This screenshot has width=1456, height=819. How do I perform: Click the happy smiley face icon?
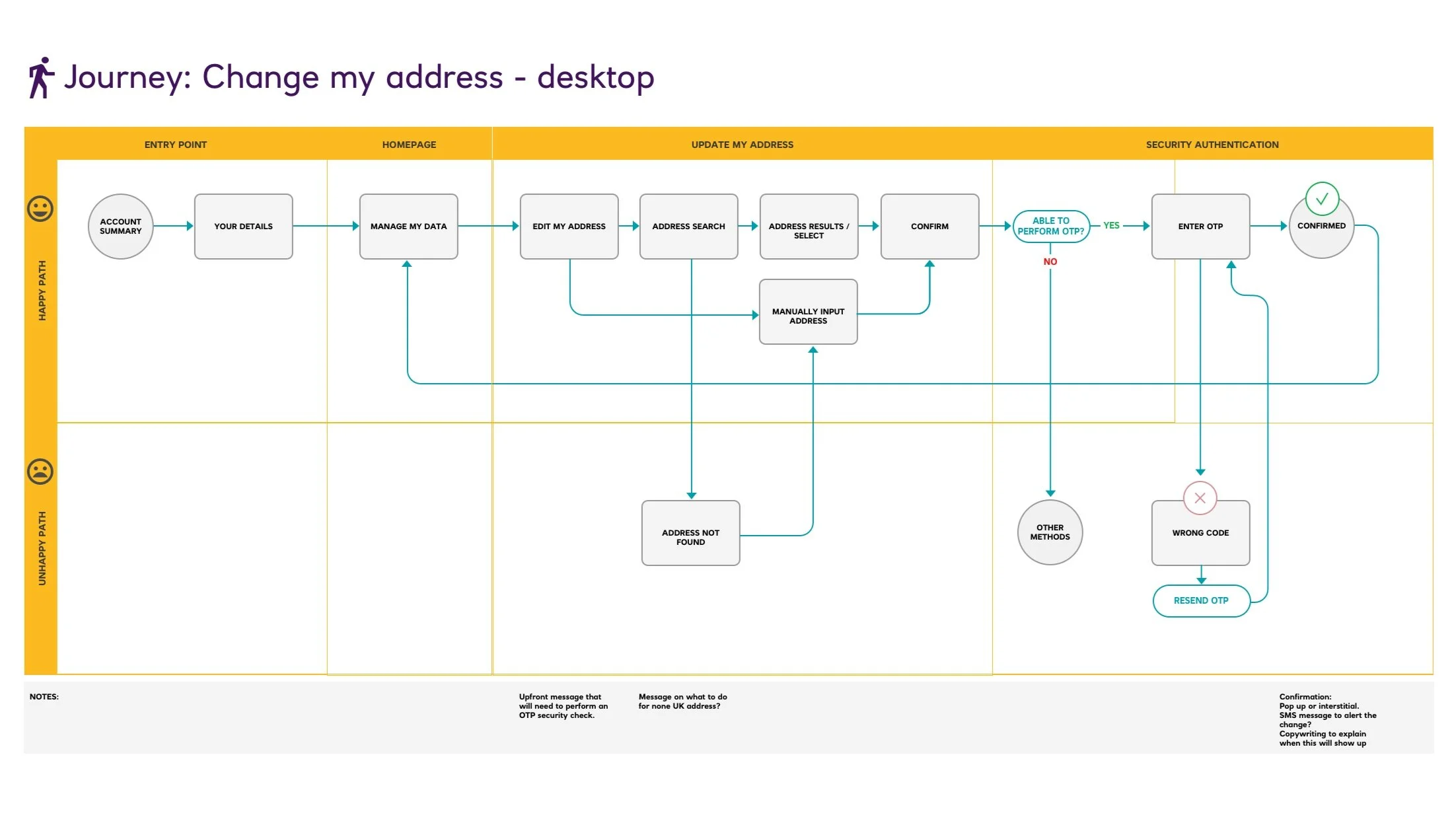40,209
